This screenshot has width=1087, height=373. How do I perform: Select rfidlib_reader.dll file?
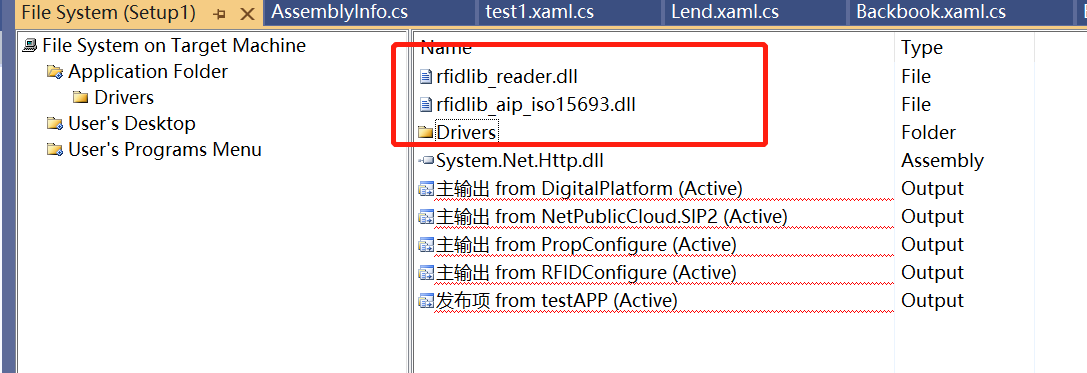[507, 76]
